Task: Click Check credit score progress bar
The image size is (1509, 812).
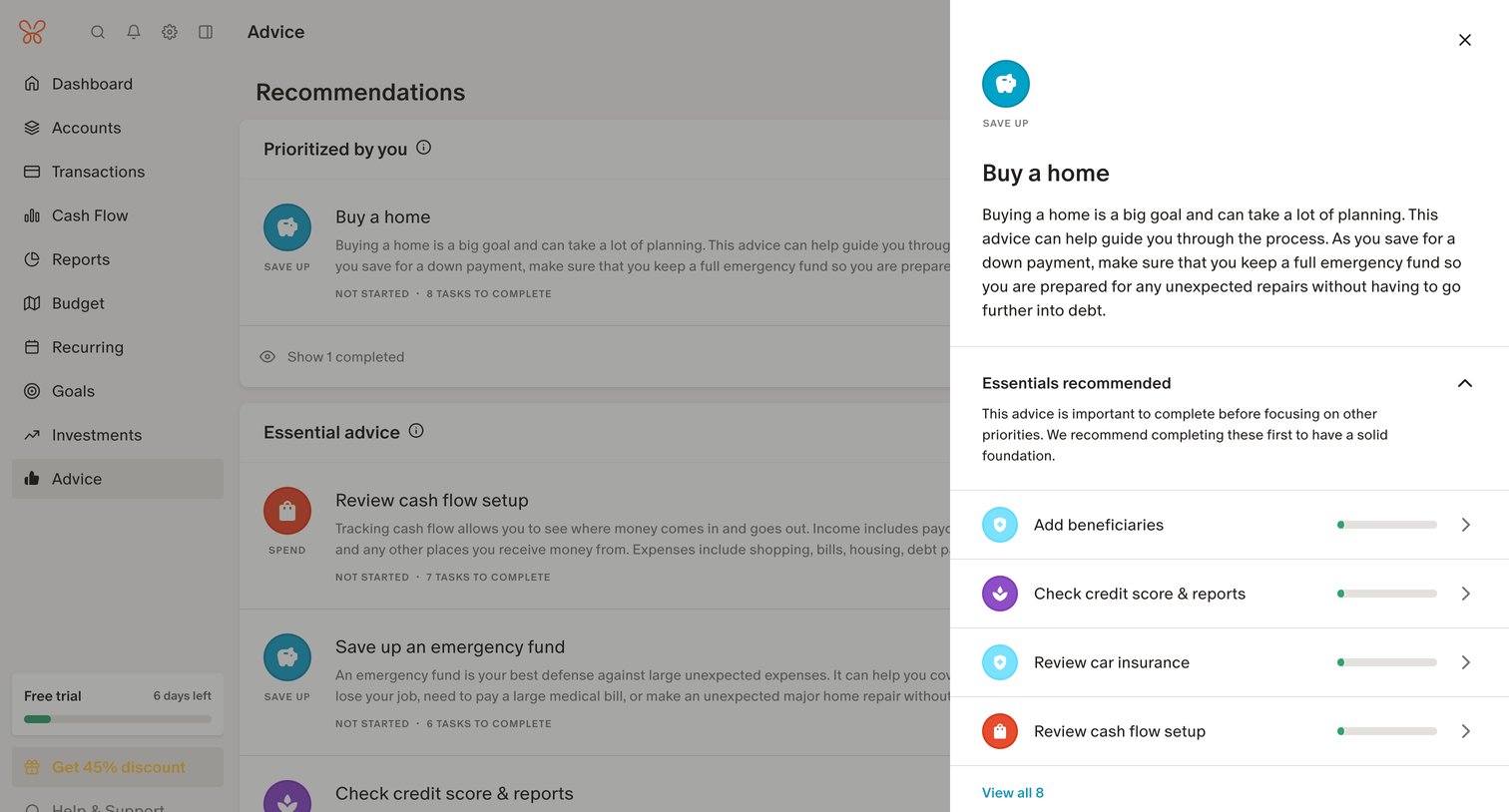Action: pyautogui.click(x=1387, y=594)
